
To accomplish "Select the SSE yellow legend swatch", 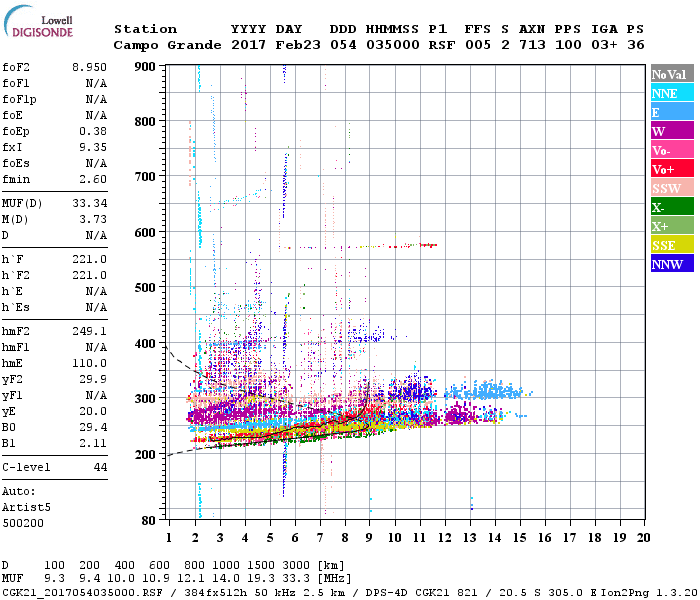I will (672, 245).
